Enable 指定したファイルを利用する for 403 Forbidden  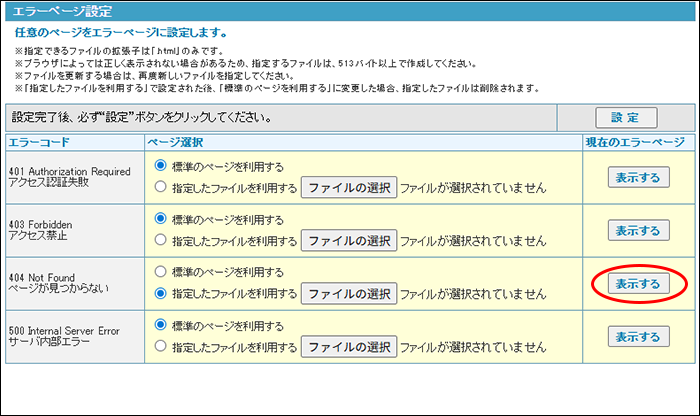point(162,240)
